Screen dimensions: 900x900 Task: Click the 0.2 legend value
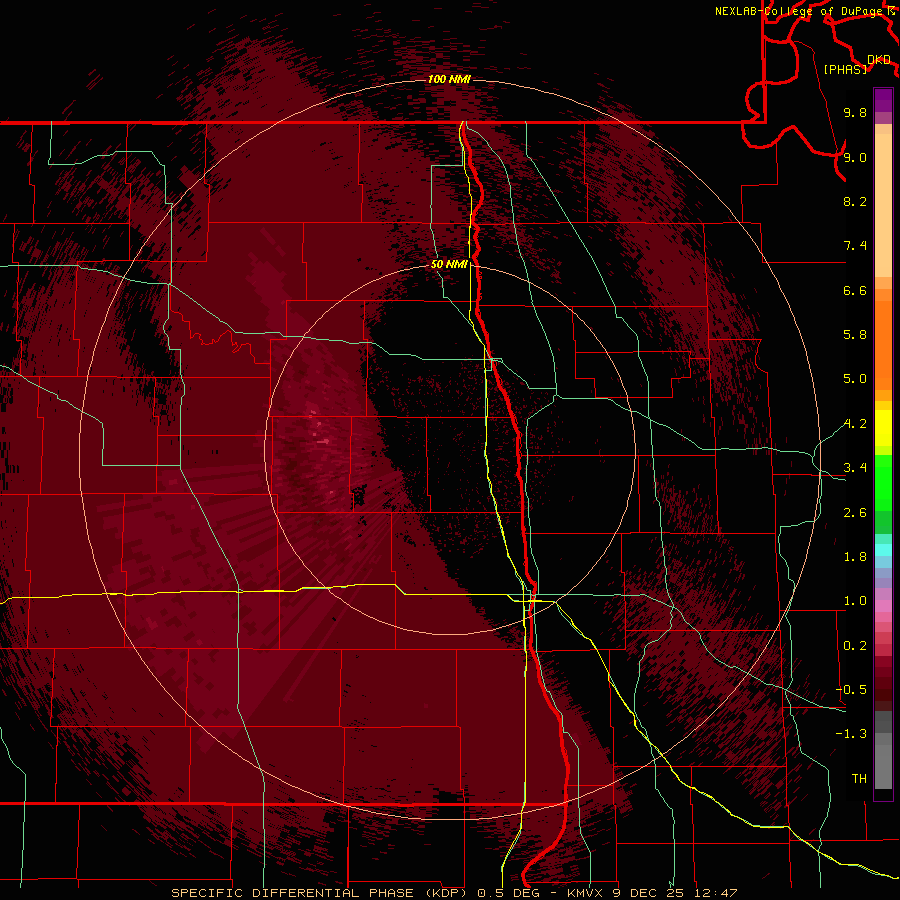coord(855,646)
